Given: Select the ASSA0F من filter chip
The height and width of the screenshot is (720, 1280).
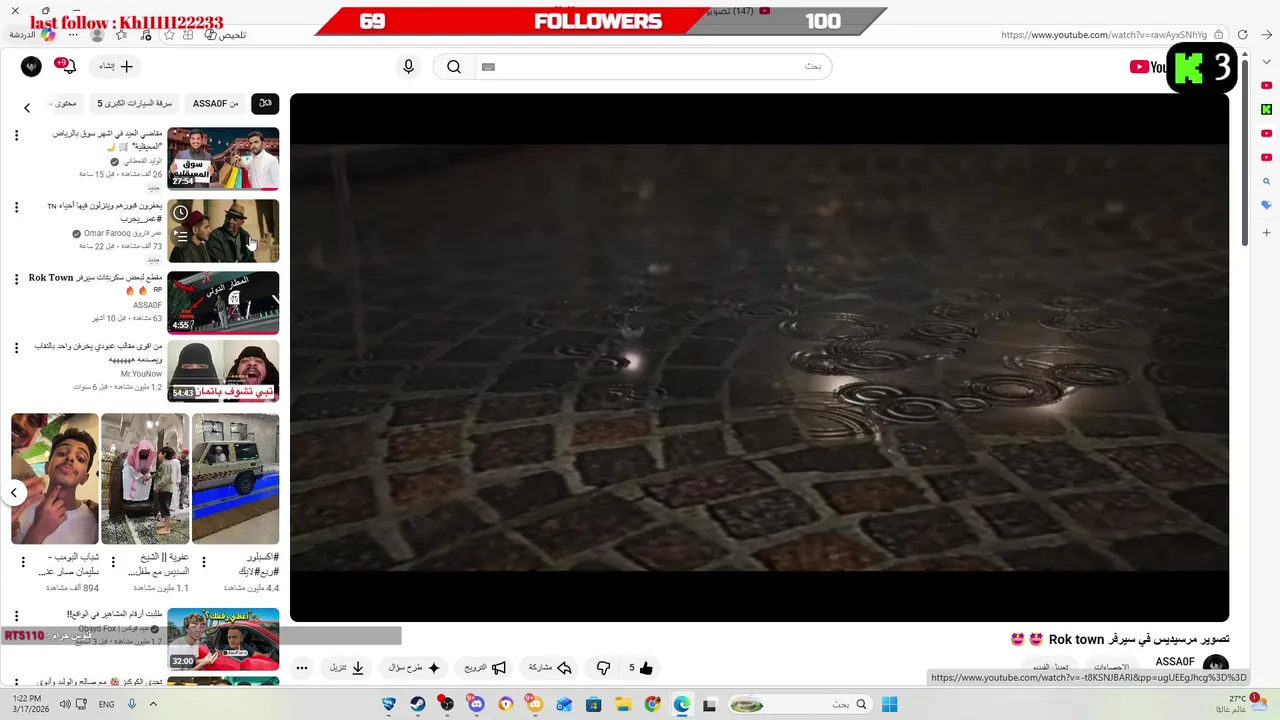Looking at the screenshot, I should click(x=215, y=104).
